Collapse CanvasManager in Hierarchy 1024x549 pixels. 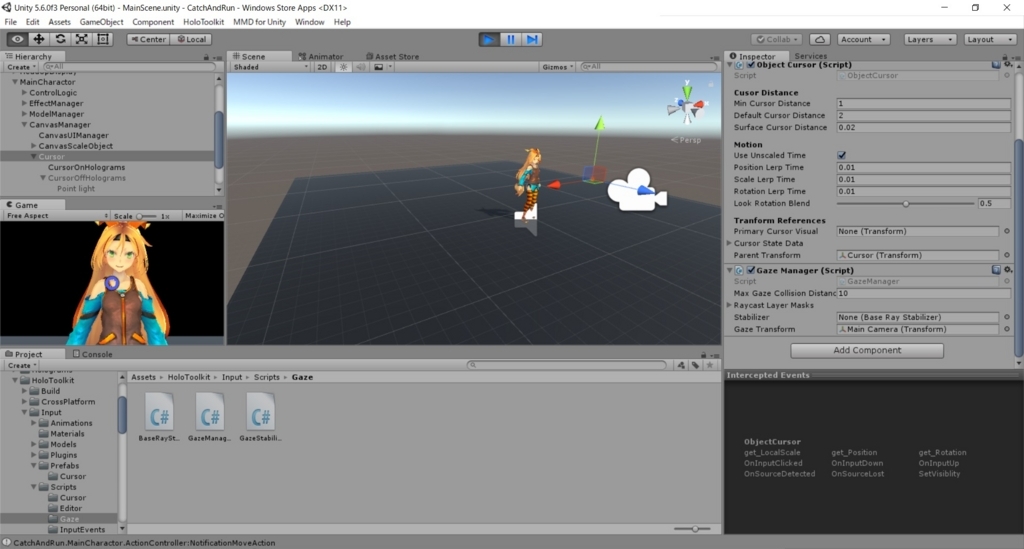tap(24, 125)
